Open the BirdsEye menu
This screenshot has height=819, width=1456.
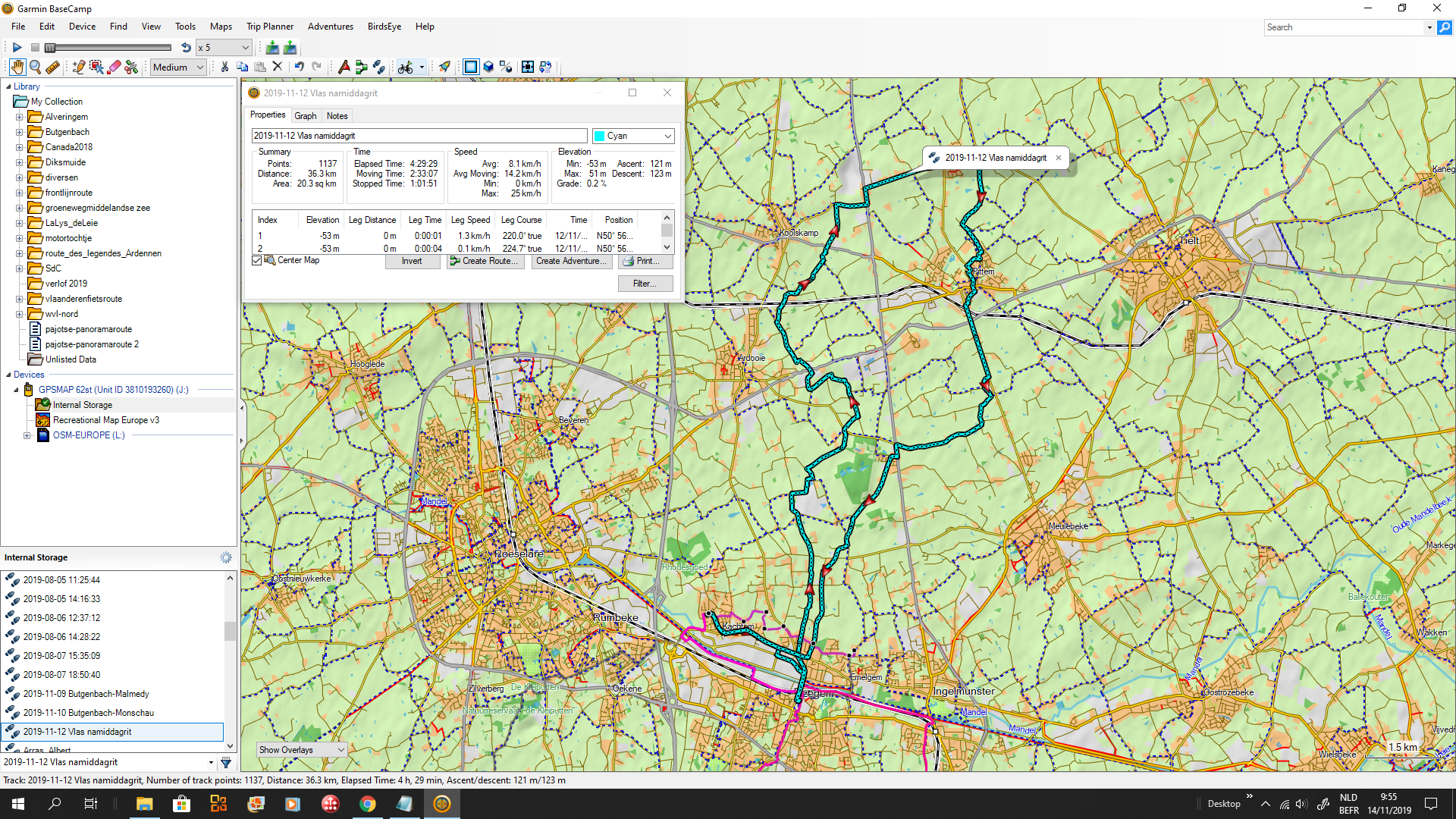pyautogui.click(x=384, y=27)
